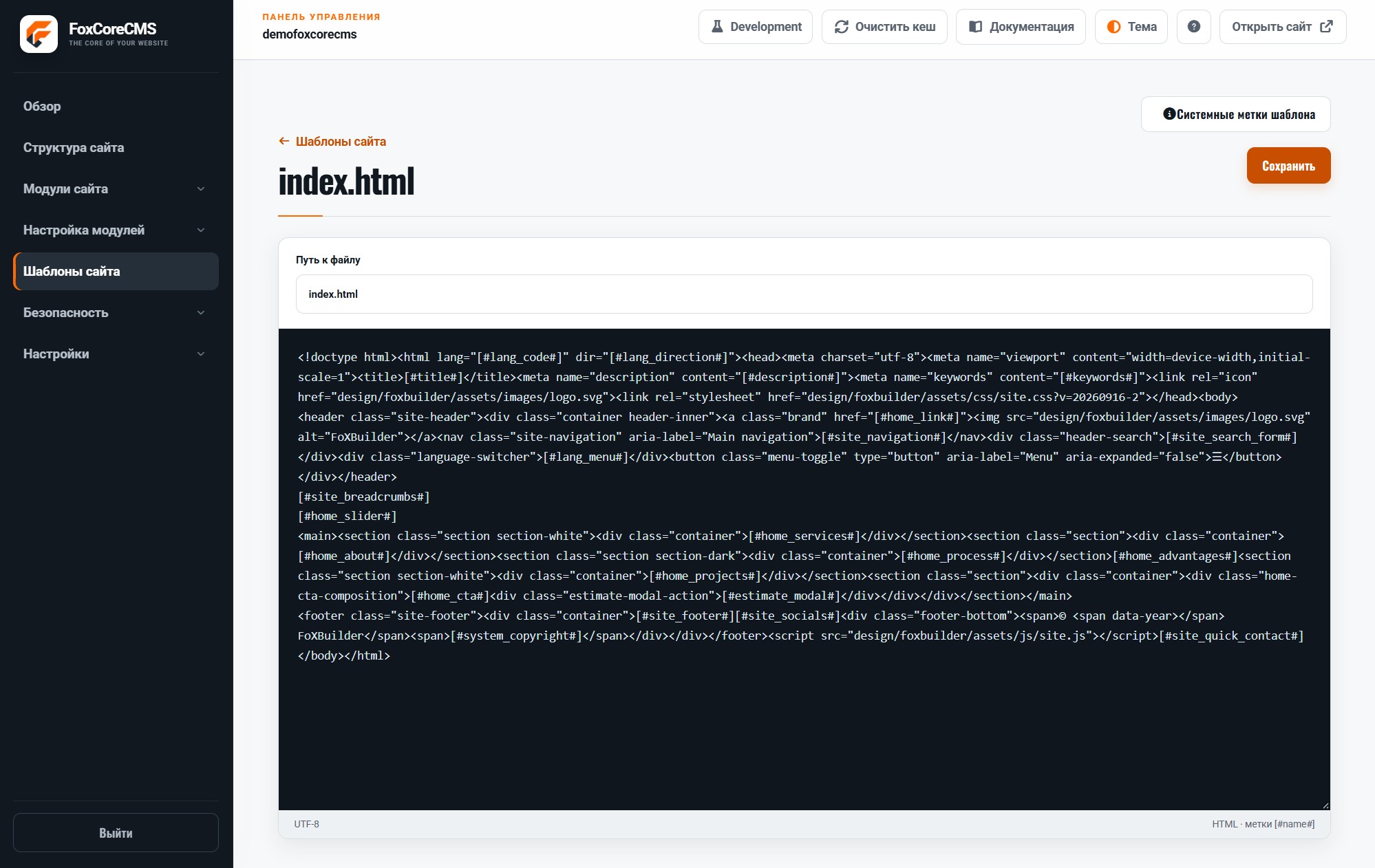Click the Выйти logout button
Viewport: 1375px width, 868px height.
coord(116,832)
